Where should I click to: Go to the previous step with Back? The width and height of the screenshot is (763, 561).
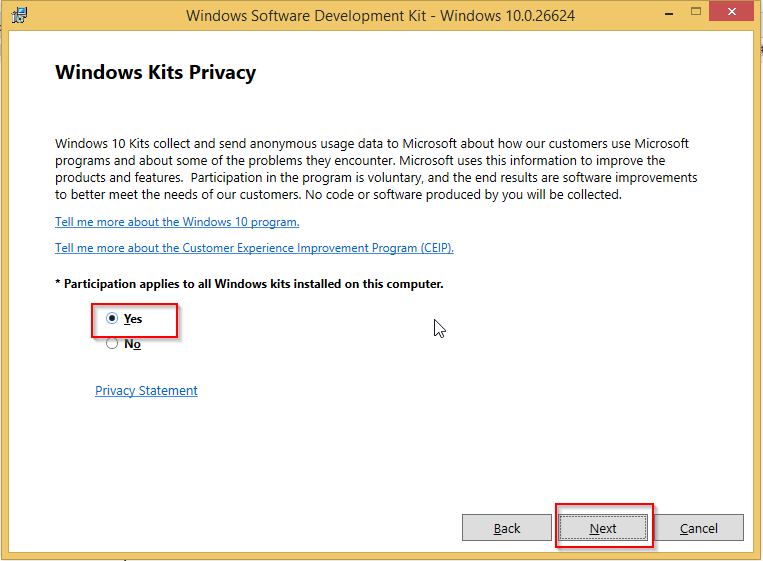click(507, 528)
